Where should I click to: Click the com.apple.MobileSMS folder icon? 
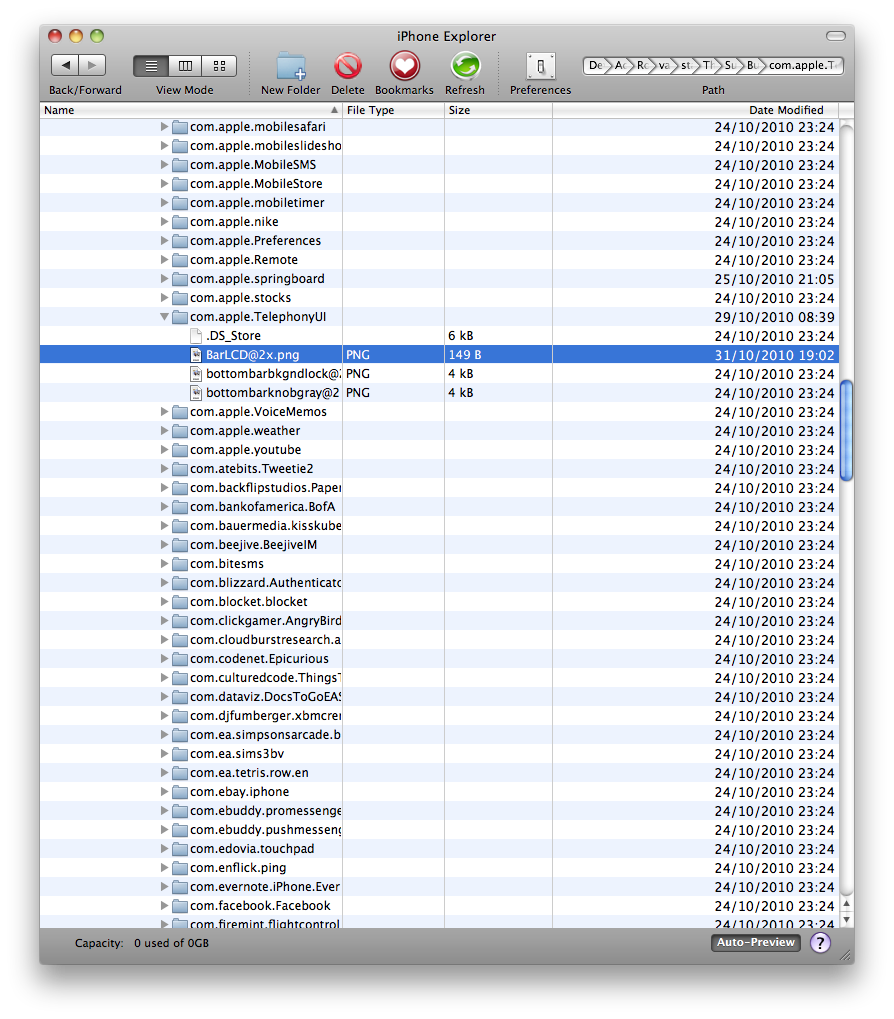pyautogui.click(x=180, y=164)
